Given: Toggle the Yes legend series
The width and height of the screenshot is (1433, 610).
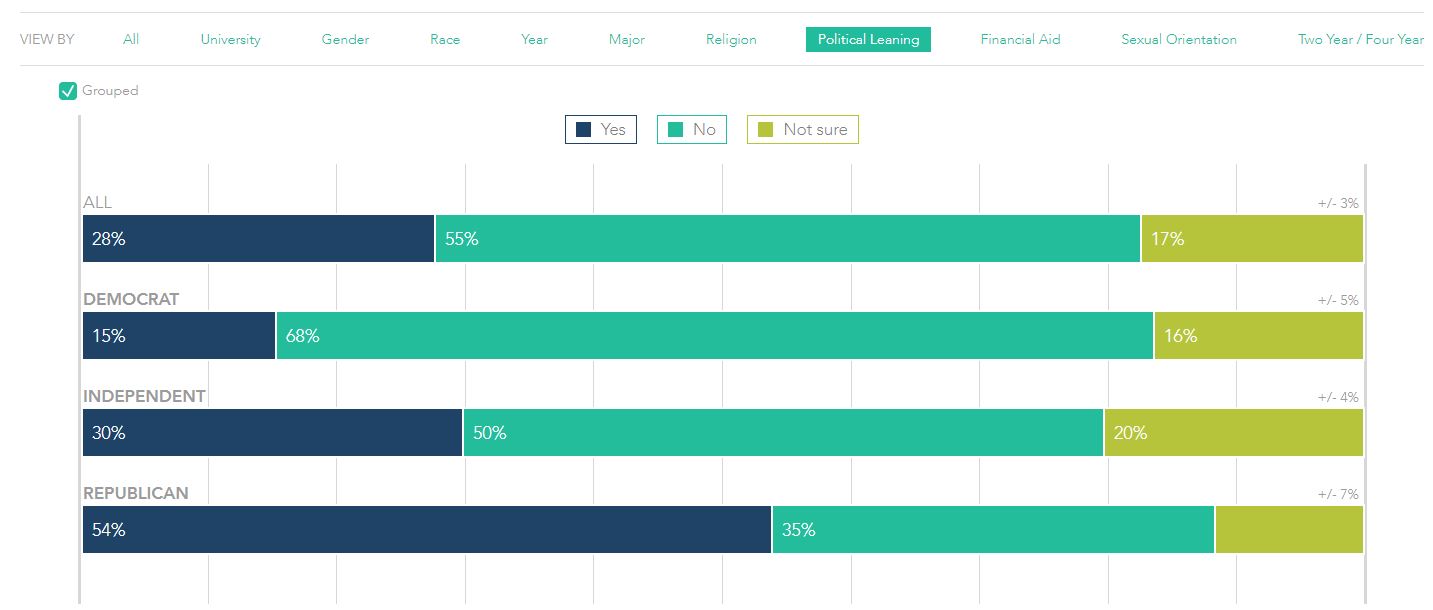Looking at the screenshot, I should pos(601,130).
